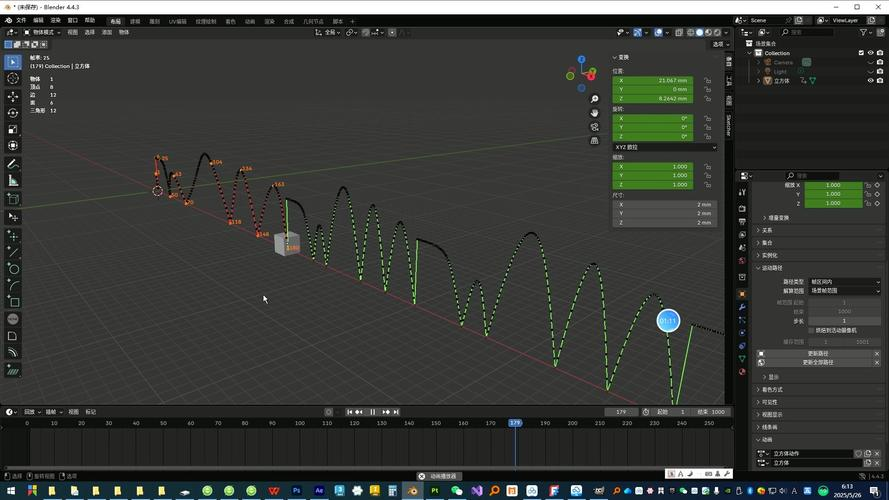The image size is (889, 500).
Task: Select the Select Box tool
Action: point(12,62)
